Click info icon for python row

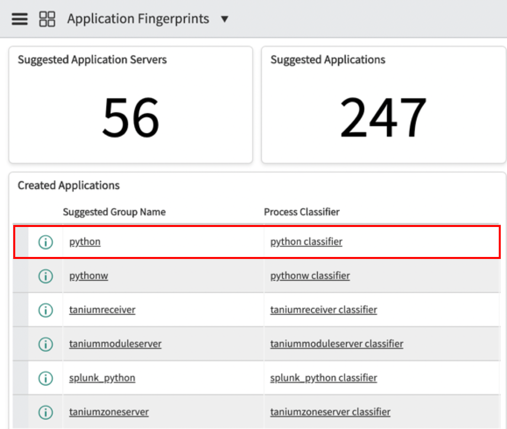(46, 242)
